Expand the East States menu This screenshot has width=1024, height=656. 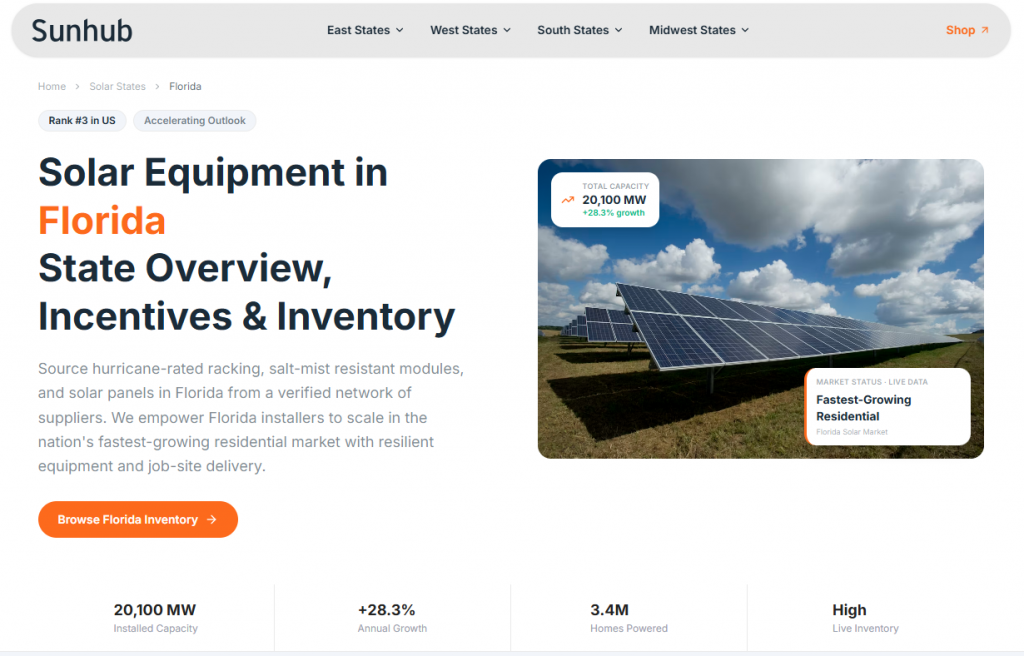(x=365, y=30)
